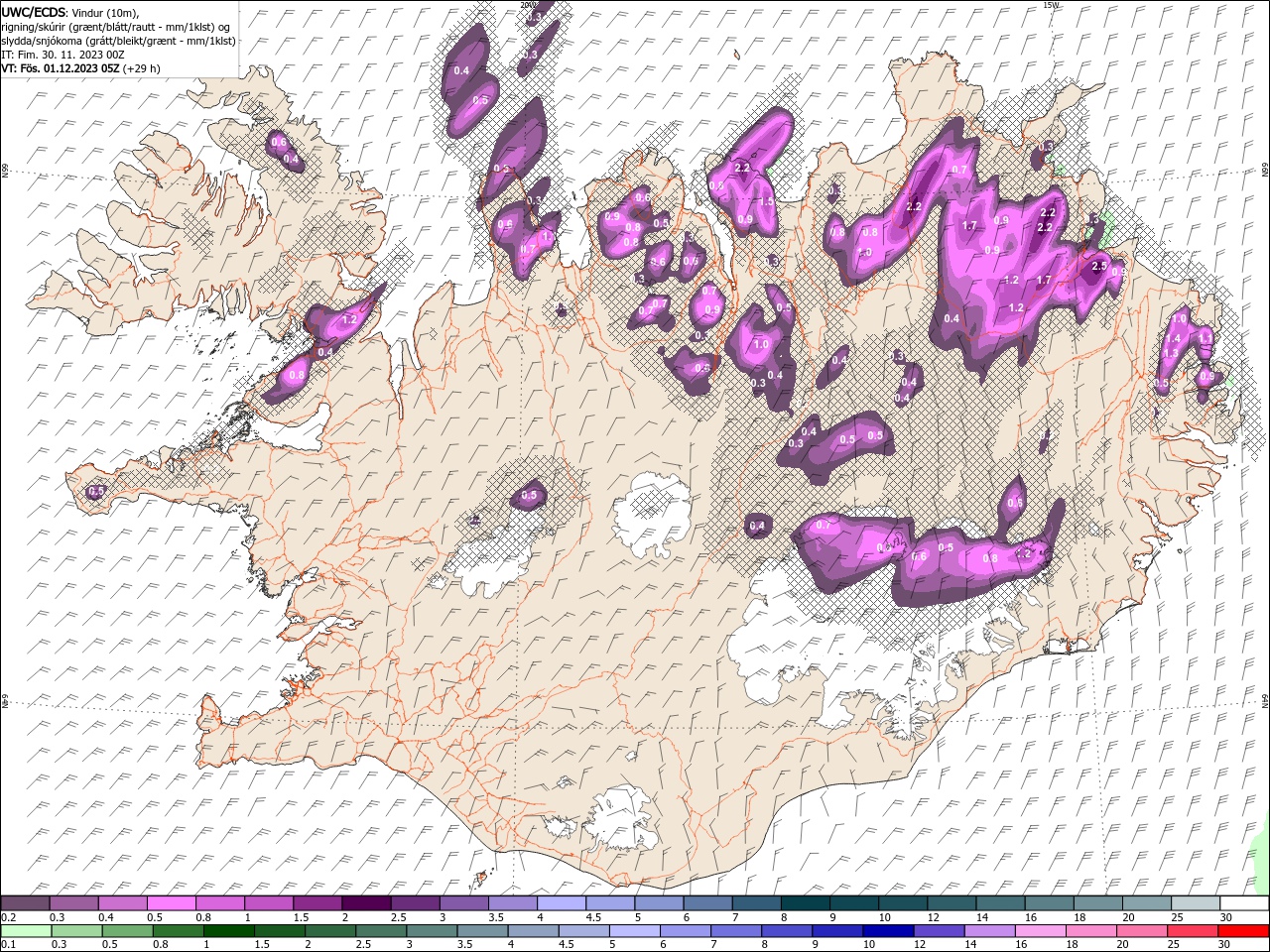Pick the darkest purple 2–2.5 snow scale swatch

click(x=366, y=903)
